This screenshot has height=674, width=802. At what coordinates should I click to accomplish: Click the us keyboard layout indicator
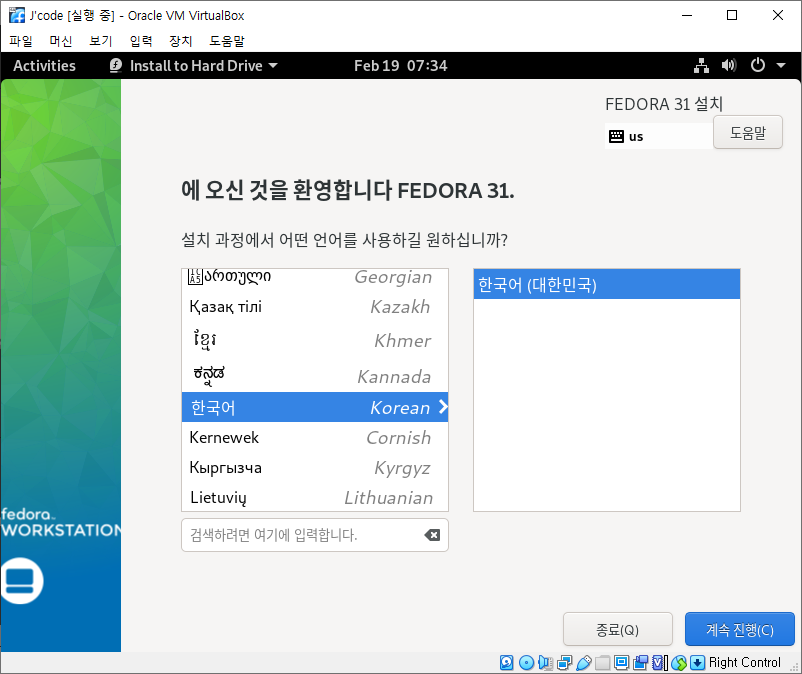[x=659, y=136]
